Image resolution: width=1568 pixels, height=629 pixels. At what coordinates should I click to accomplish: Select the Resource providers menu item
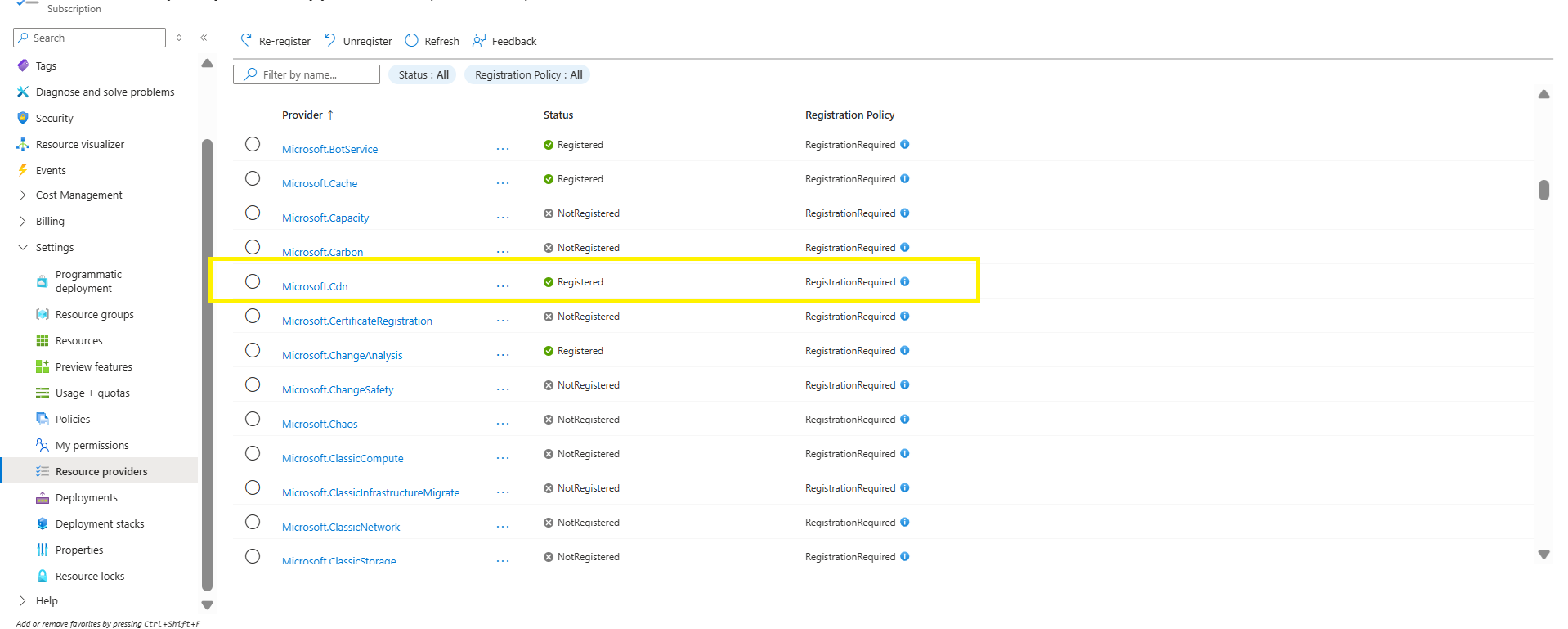[x=99, y=471]
